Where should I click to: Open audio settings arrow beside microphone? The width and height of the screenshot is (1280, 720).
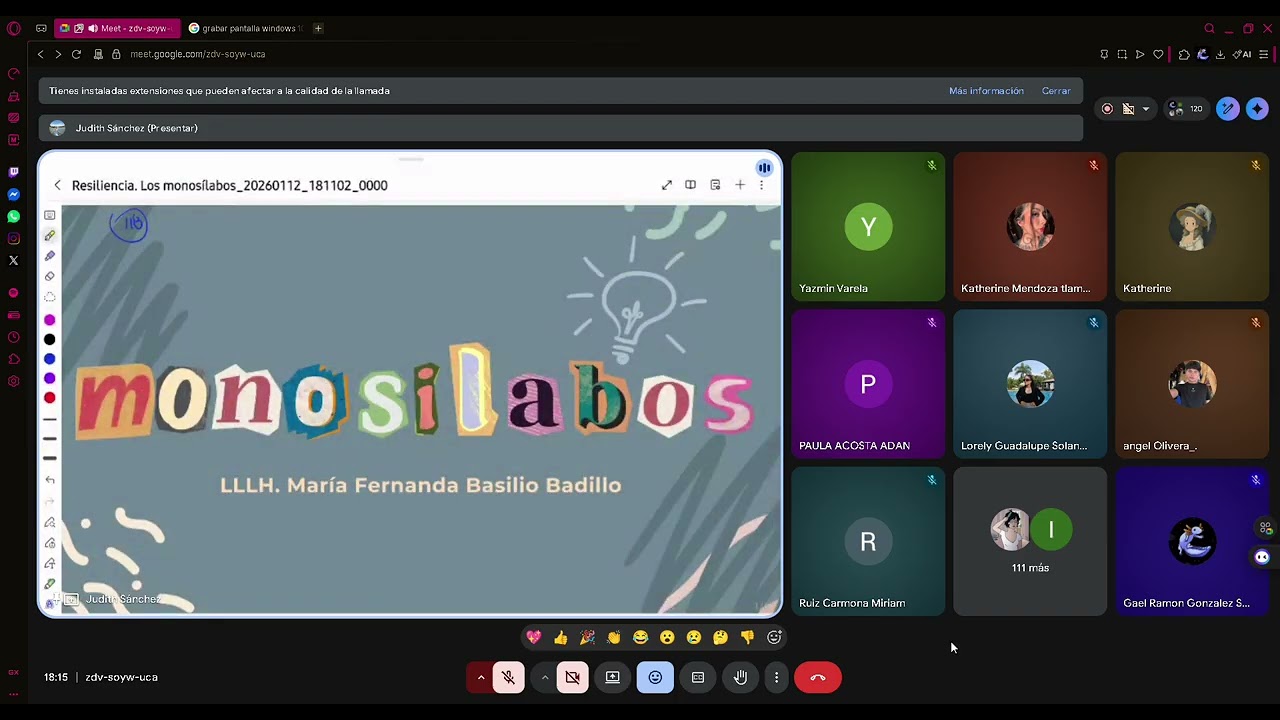pyautogui.click(x=481, y=677)
